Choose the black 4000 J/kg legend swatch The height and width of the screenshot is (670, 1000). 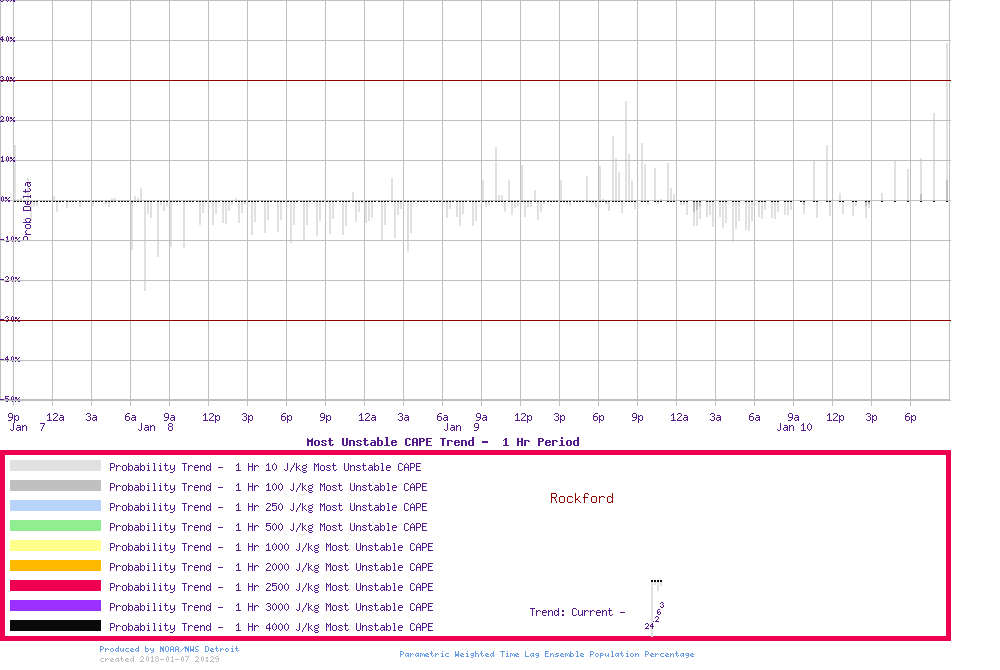click(x=55, y=626)
